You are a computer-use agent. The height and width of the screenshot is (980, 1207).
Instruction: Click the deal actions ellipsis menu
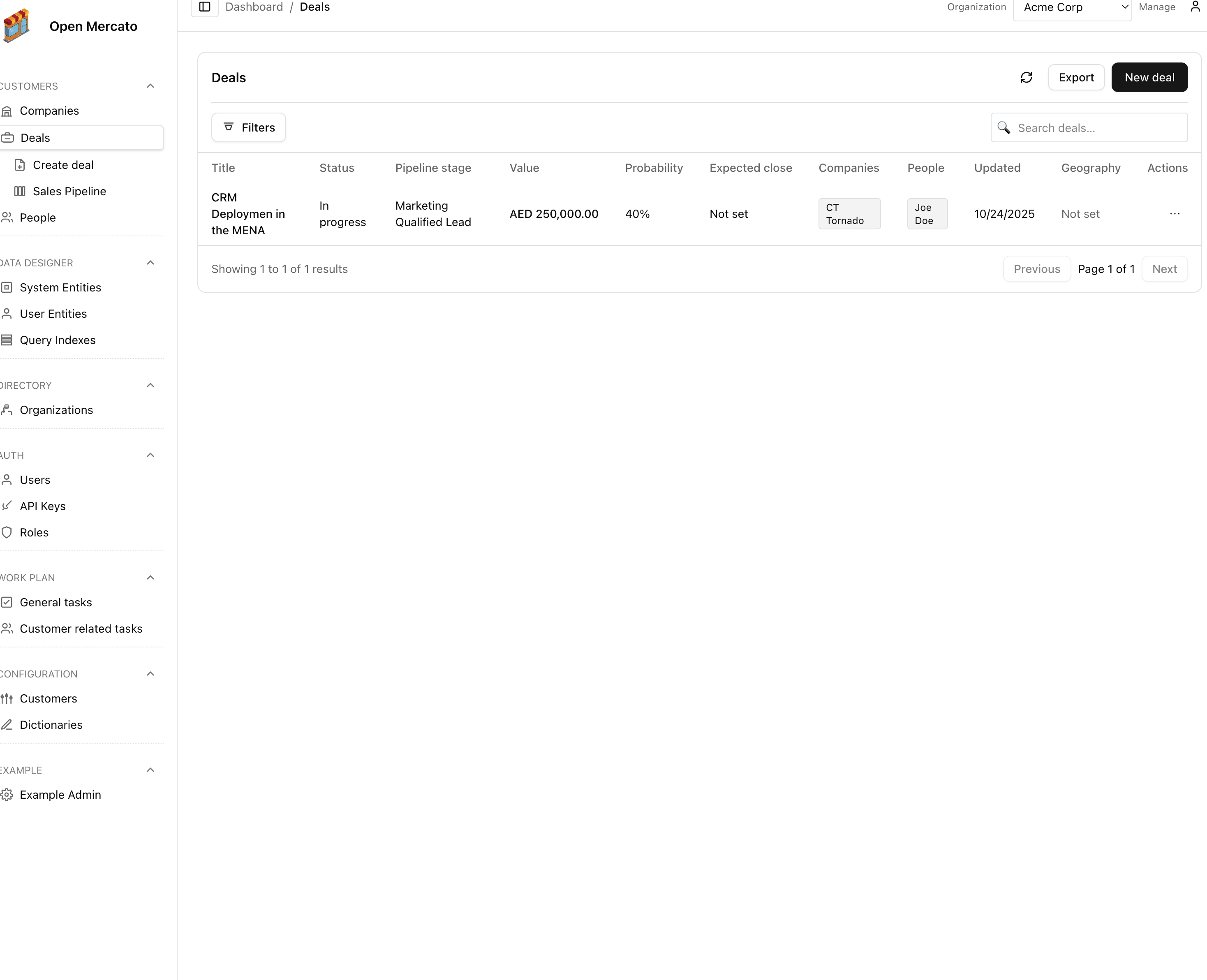(x=1175, y=214)
